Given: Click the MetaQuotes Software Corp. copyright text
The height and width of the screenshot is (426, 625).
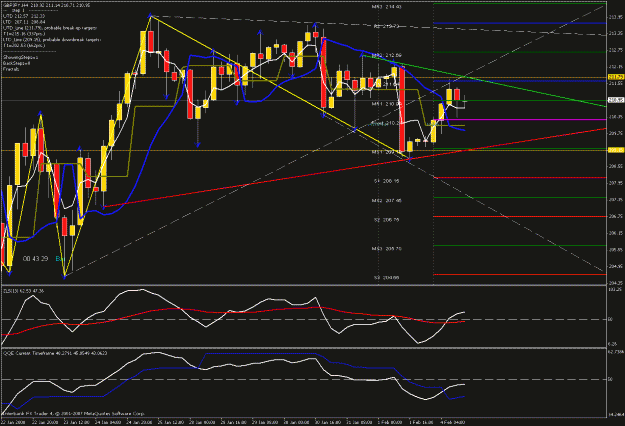Looking at the screenshot, I should 73,414.
